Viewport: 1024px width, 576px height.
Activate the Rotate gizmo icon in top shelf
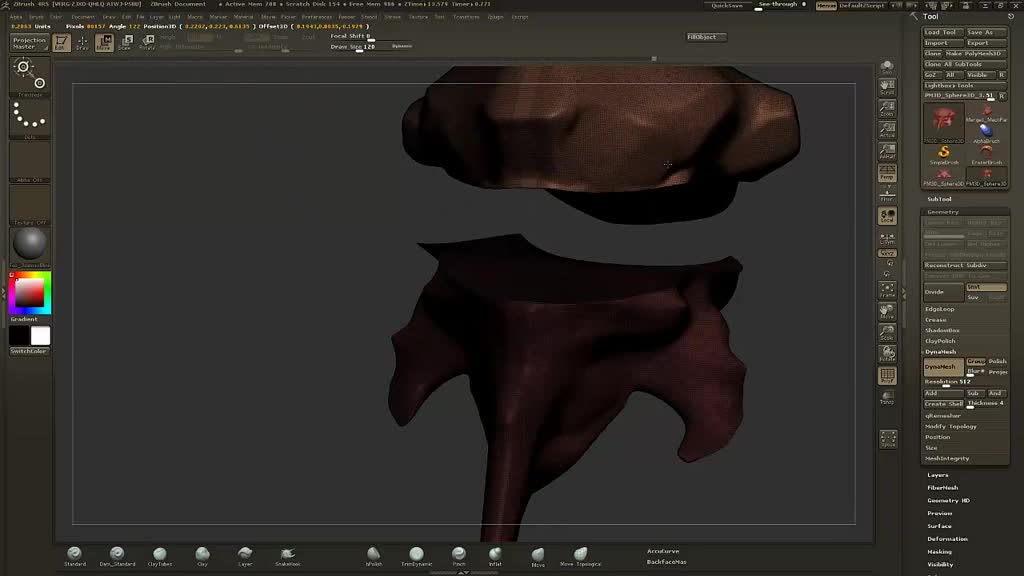(x=147, y=42)
